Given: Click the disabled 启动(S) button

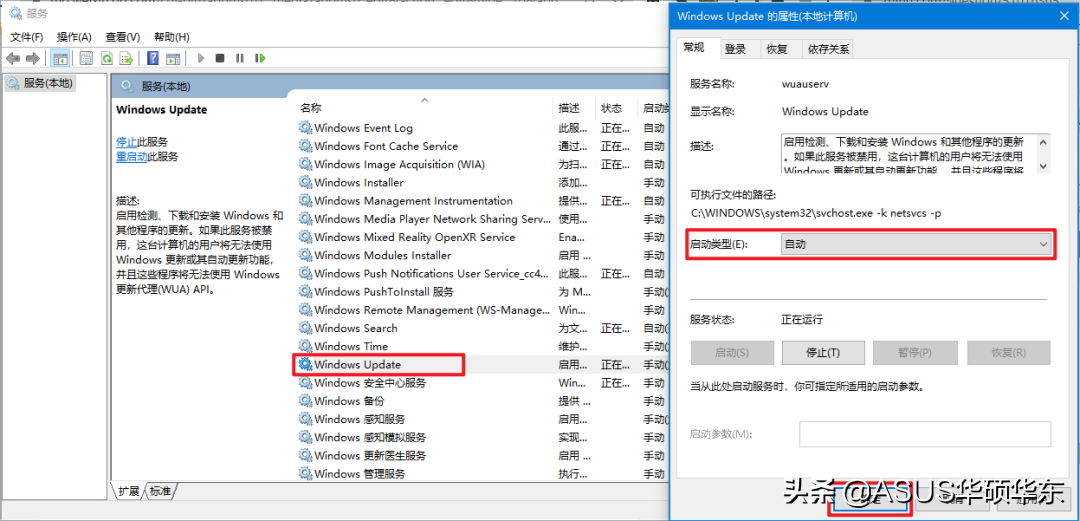Looking at the screenshot, I should (731, 352).
